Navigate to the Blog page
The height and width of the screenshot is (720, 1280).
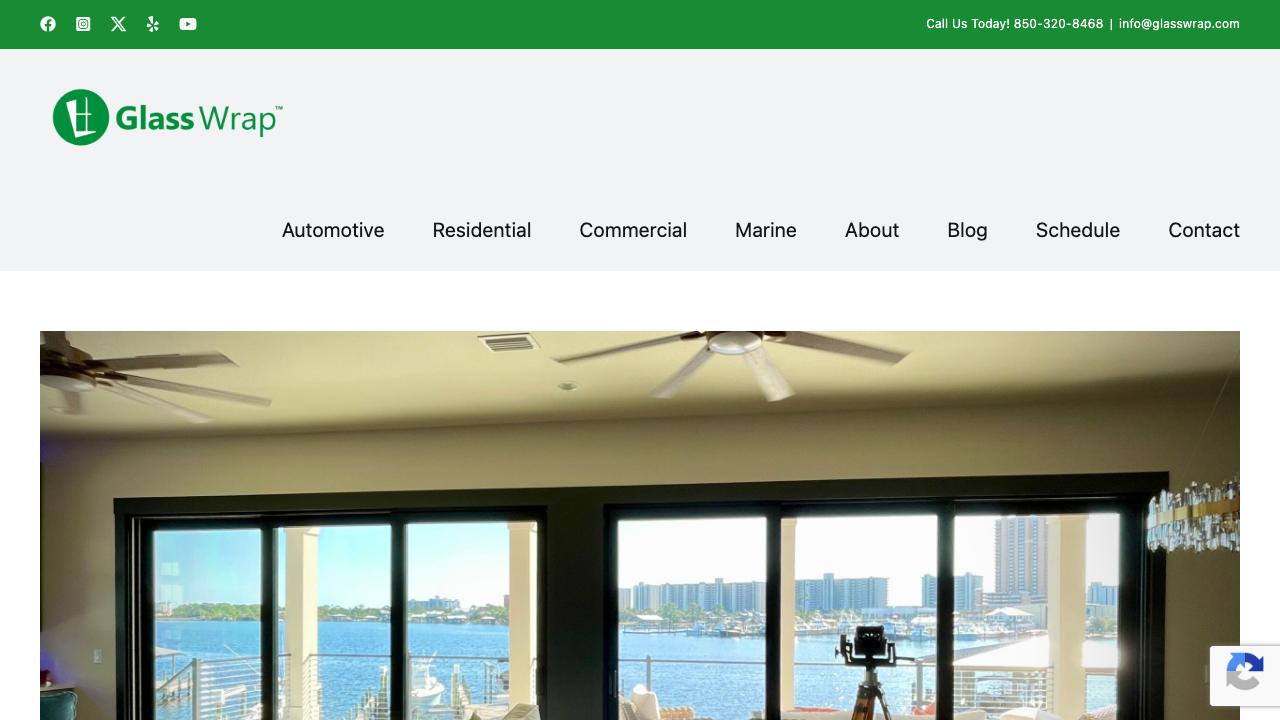coord(967,230)
